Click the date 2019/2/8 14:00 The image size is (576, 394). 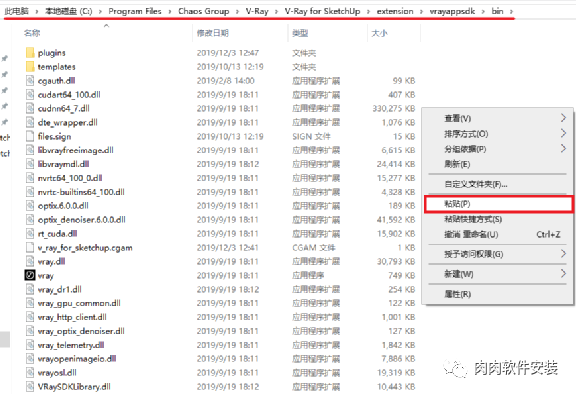click(x=226, y=81)
